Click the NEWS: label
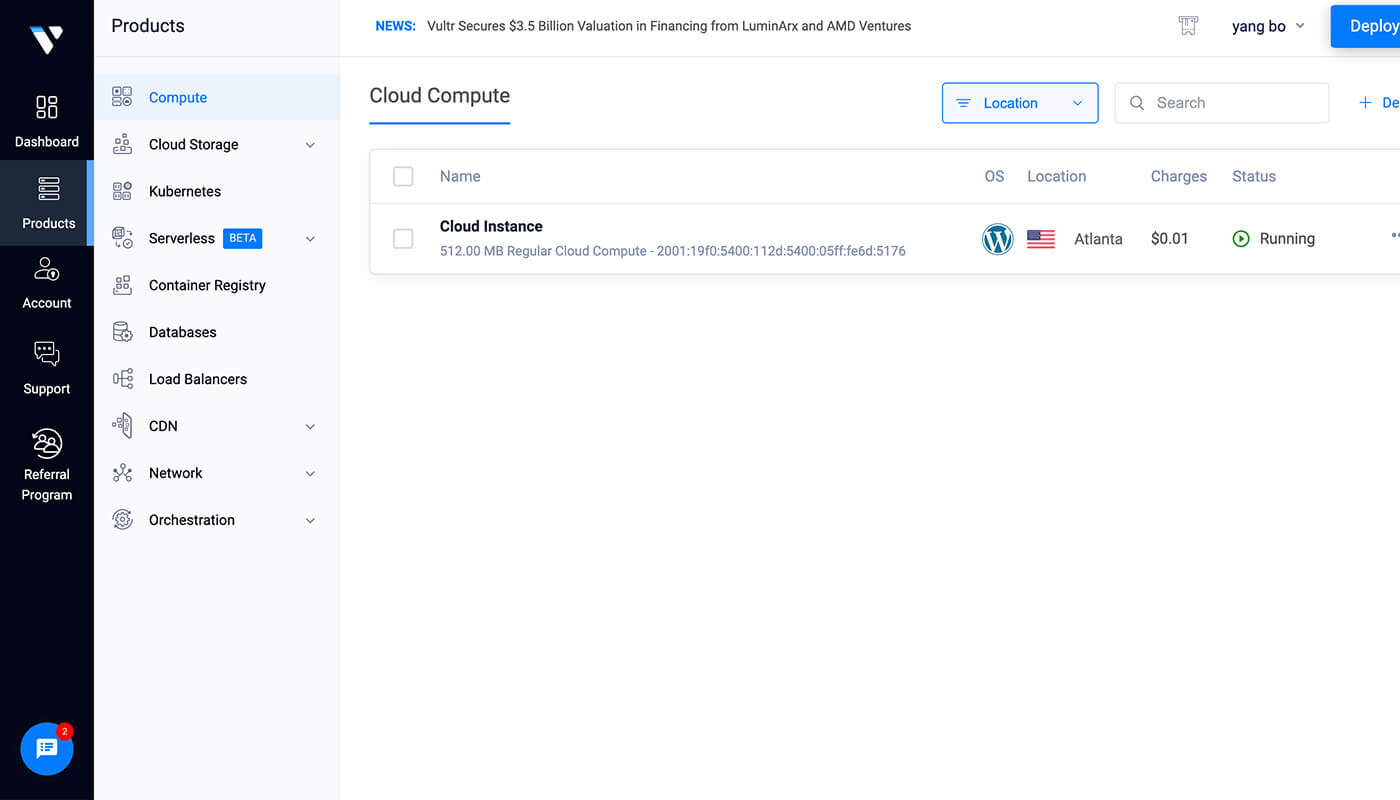This screenshot has height=800, width=1400. (x=396, y=26)
